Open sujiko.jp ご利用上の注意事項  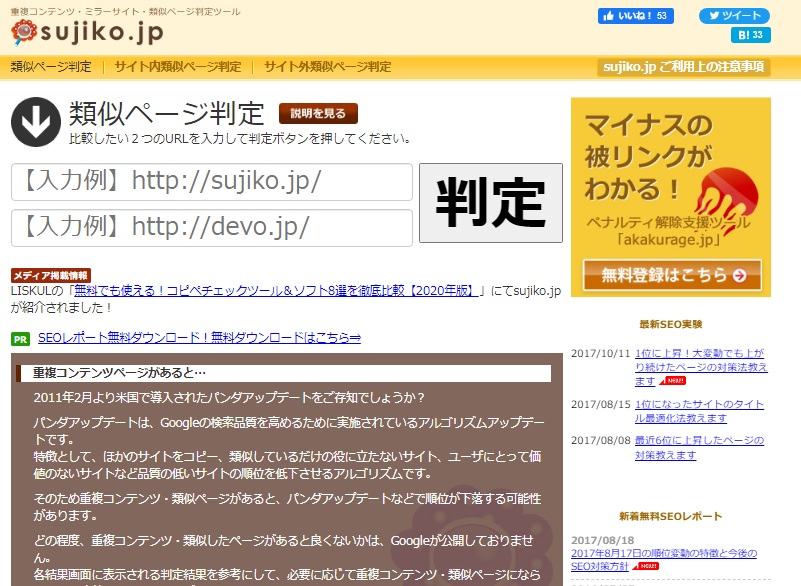[684, 67]
